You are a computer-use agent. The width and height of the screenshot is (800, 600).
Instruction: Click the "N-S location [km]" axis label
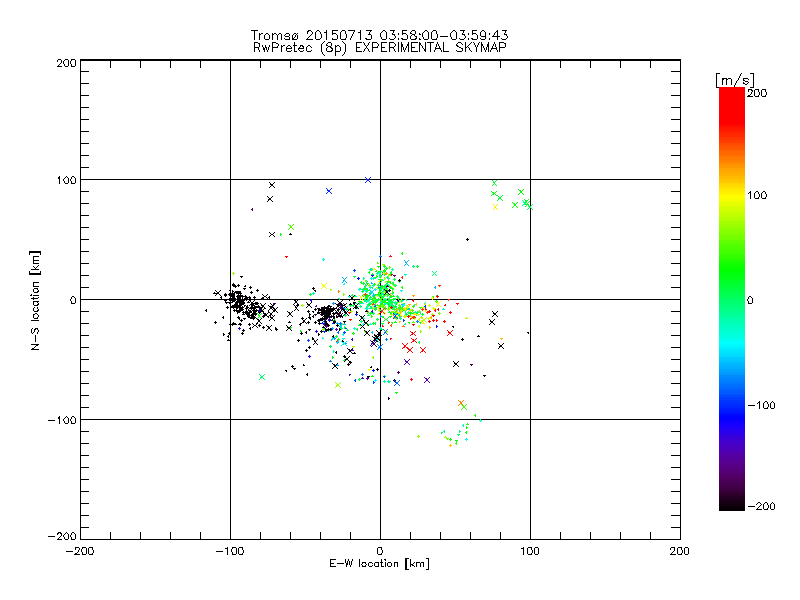click(x=35, y=300)
